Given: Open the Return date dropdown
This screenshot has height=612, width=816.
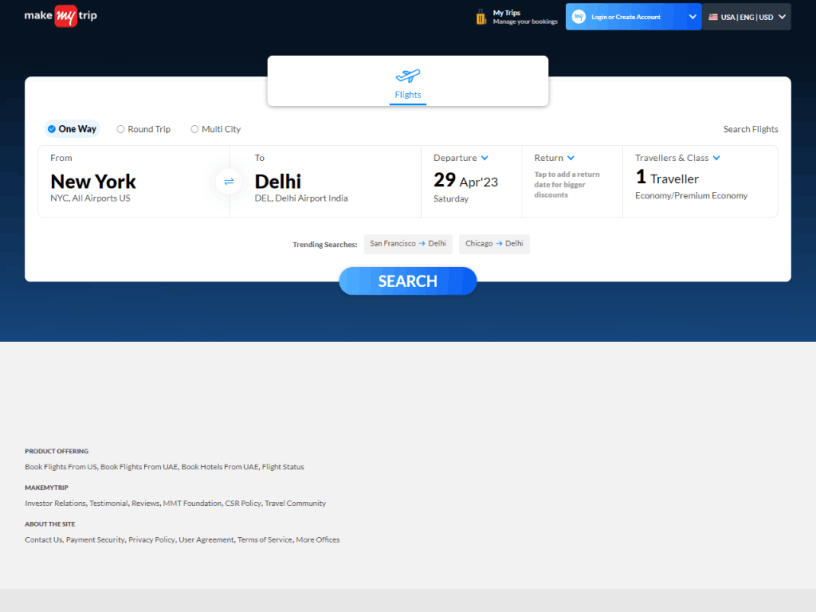Looking at the screenshot, I should (x=571, y=158).
